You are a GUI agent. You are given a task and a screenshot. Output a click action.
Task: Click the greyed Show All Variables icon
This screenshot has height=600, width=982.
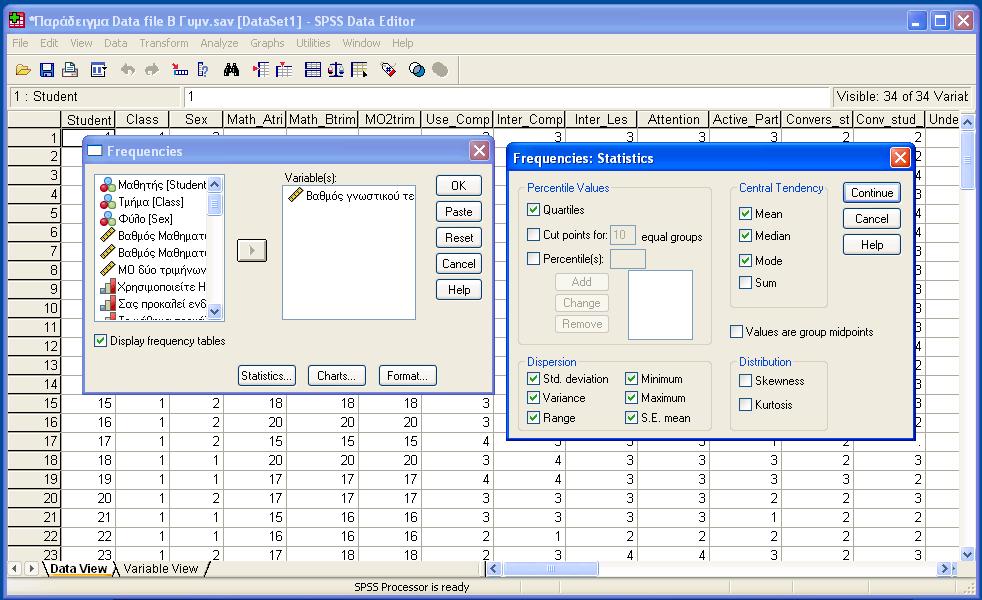coord(440,70)
